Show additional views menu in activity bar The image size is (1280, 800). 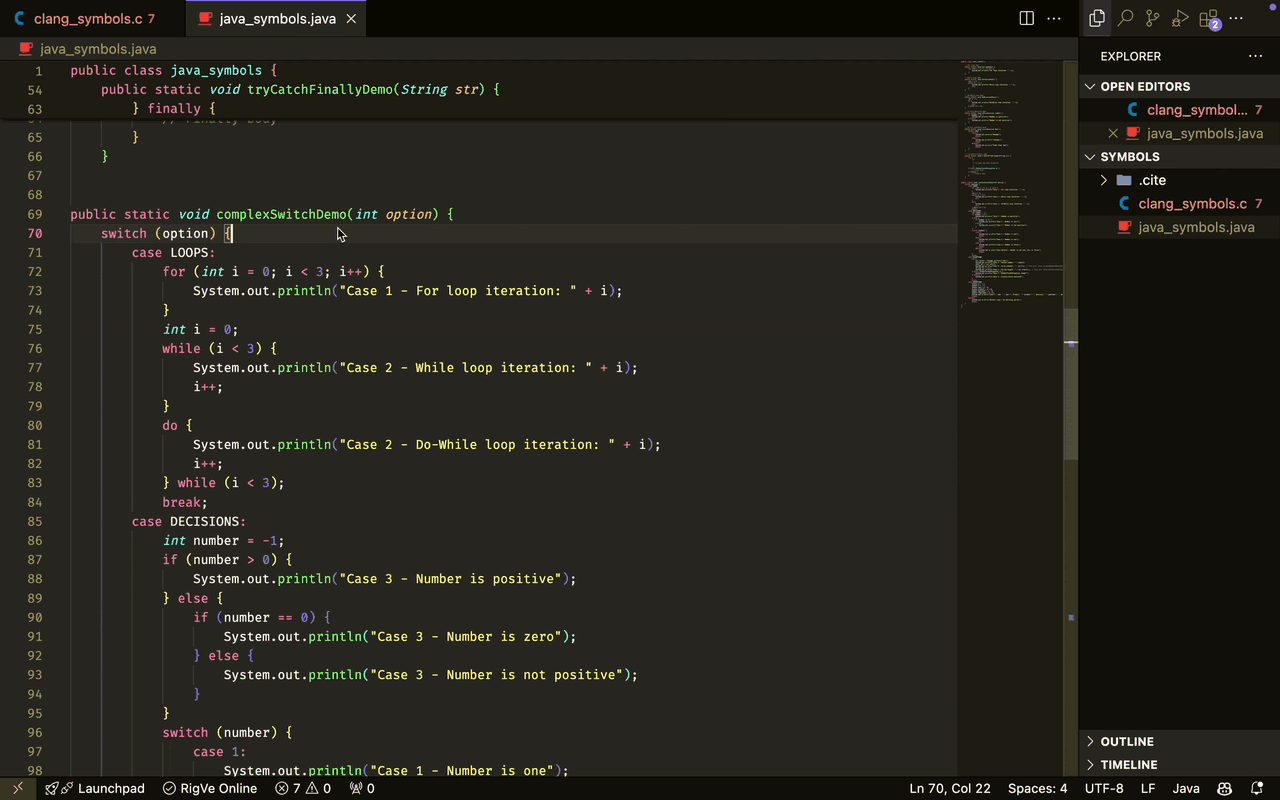pos(1237,18)
